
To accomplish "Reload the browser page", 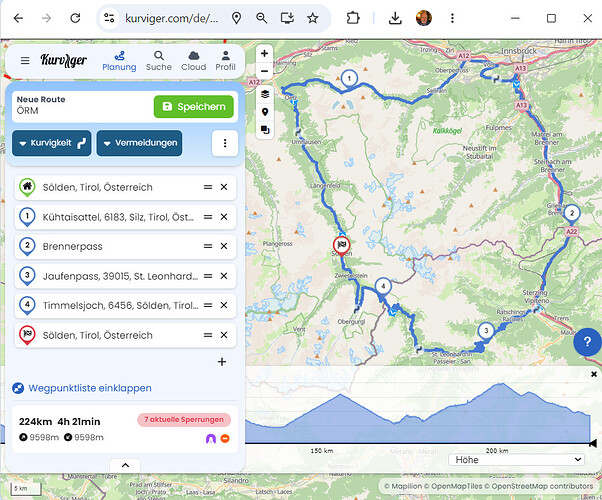I will click(75, 18).
